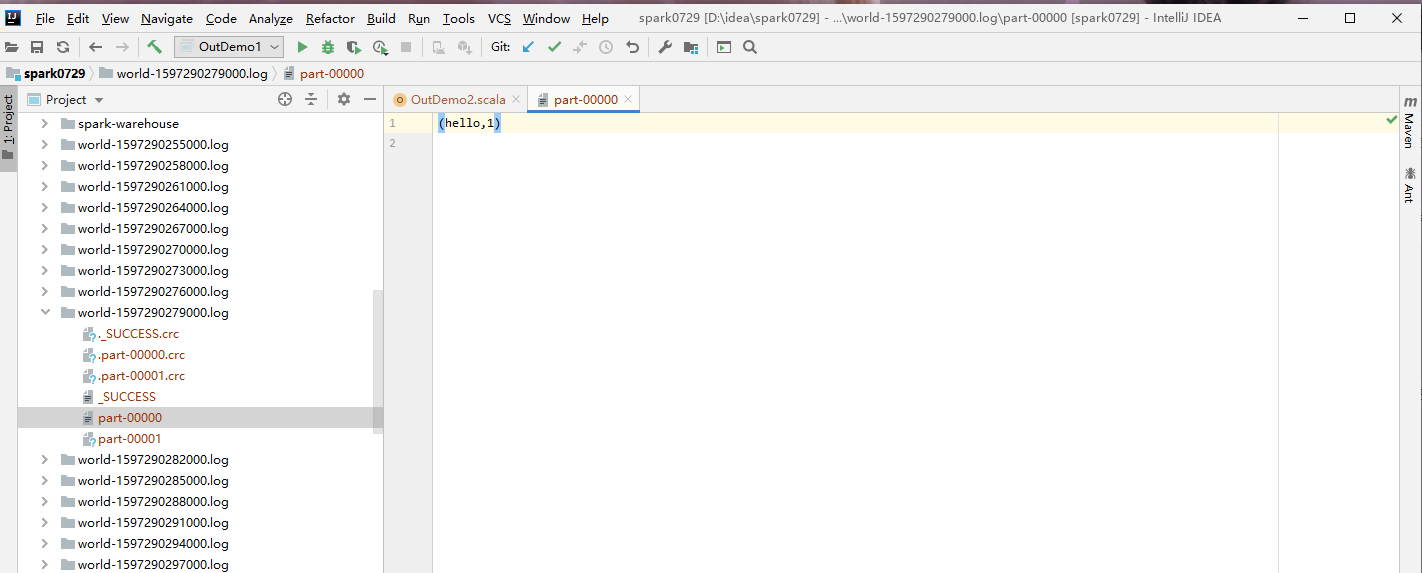
Task: Open the Refactor menu
Action: [x=330, y=18]
